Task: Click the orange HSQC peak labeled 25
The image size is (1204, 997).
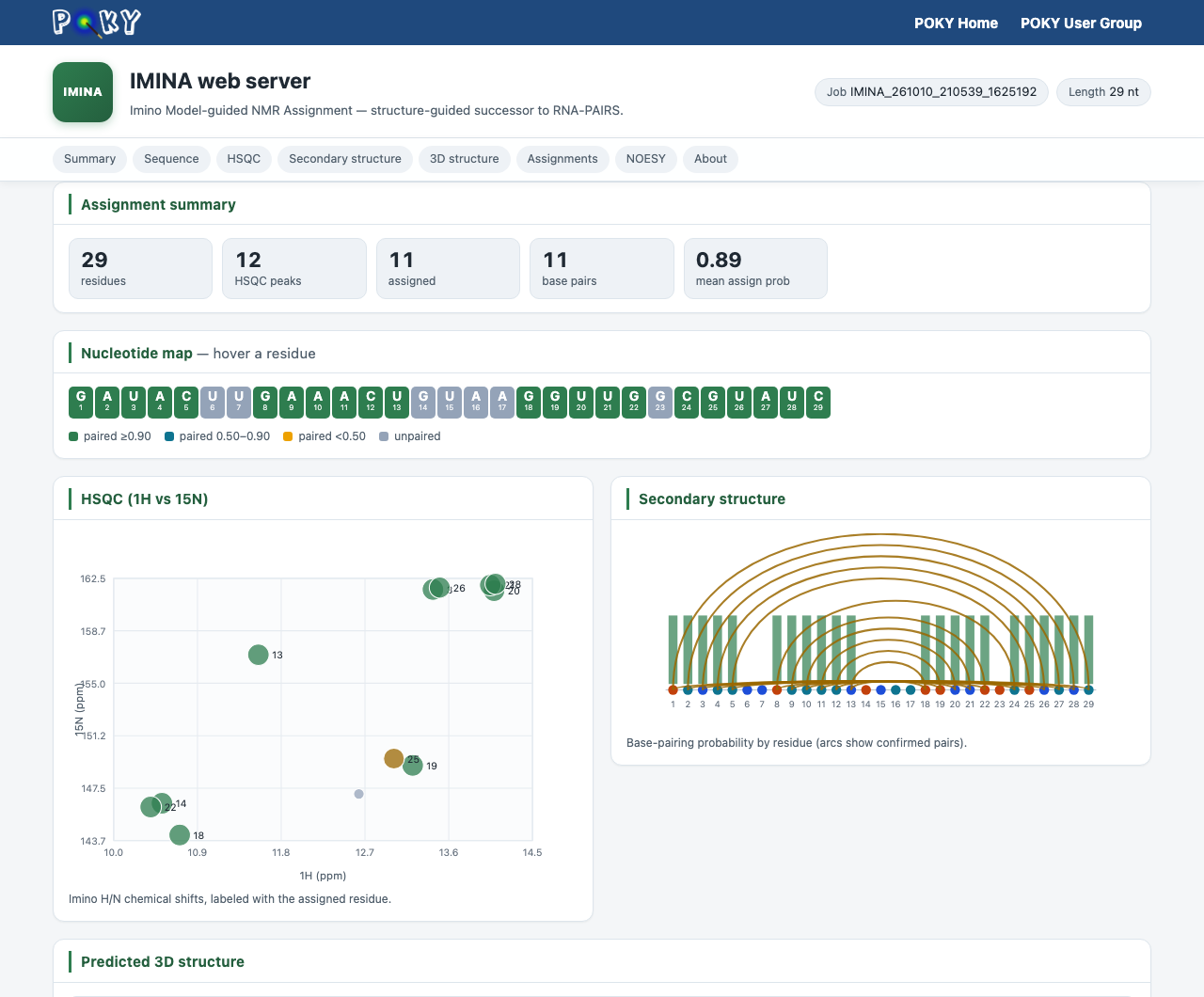Action: click(394, 758)
